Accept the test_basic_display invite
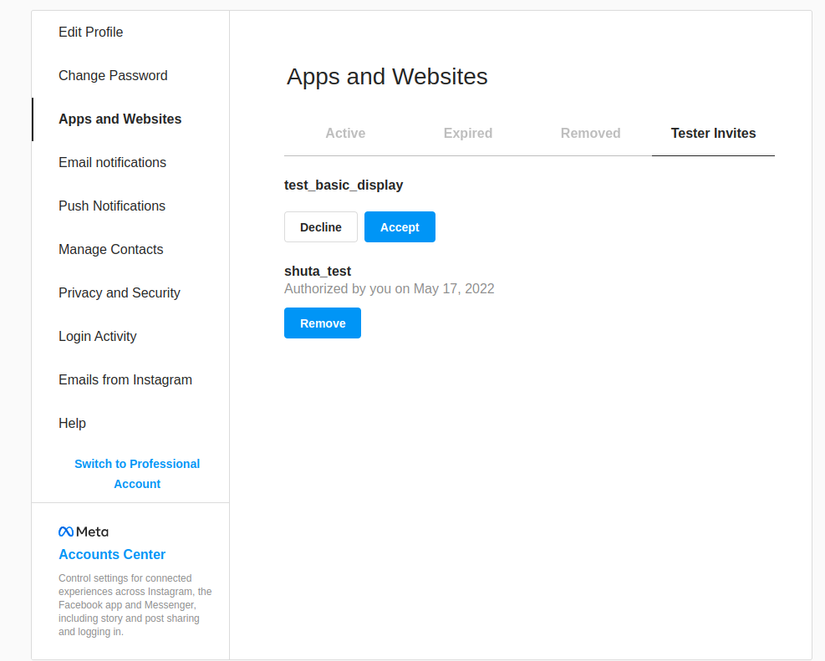The width and height of the screenshot is (825, 661). (400, 227)
